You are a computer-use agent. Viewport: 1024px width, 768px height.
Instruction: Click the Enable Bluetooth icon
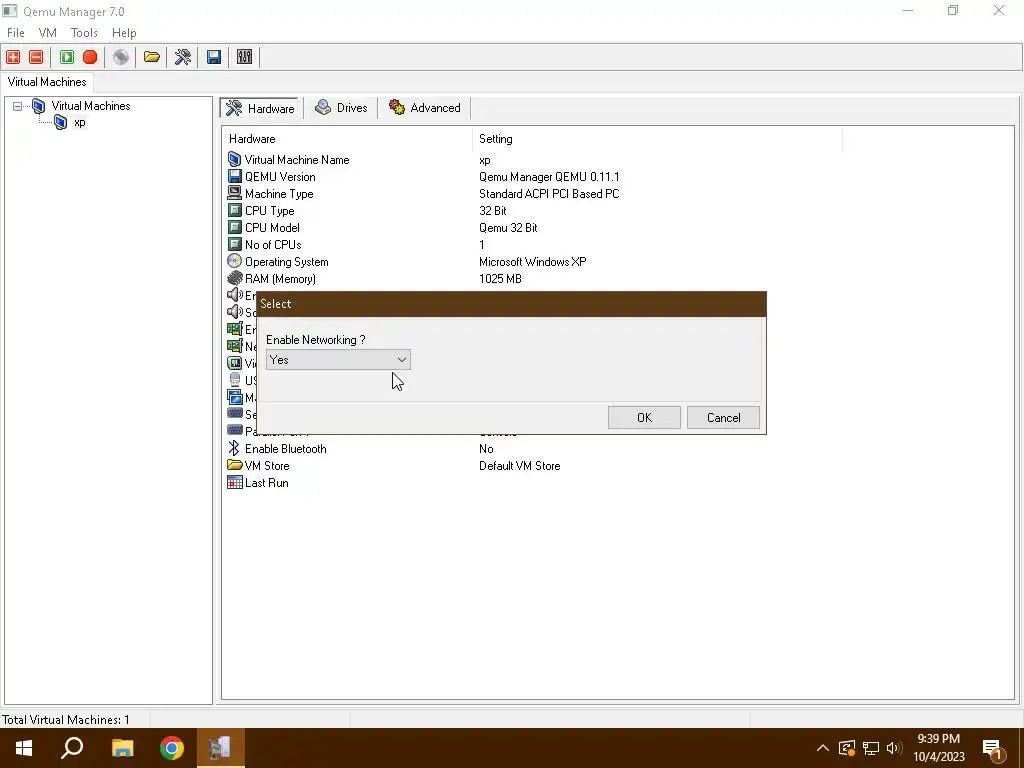234,448
